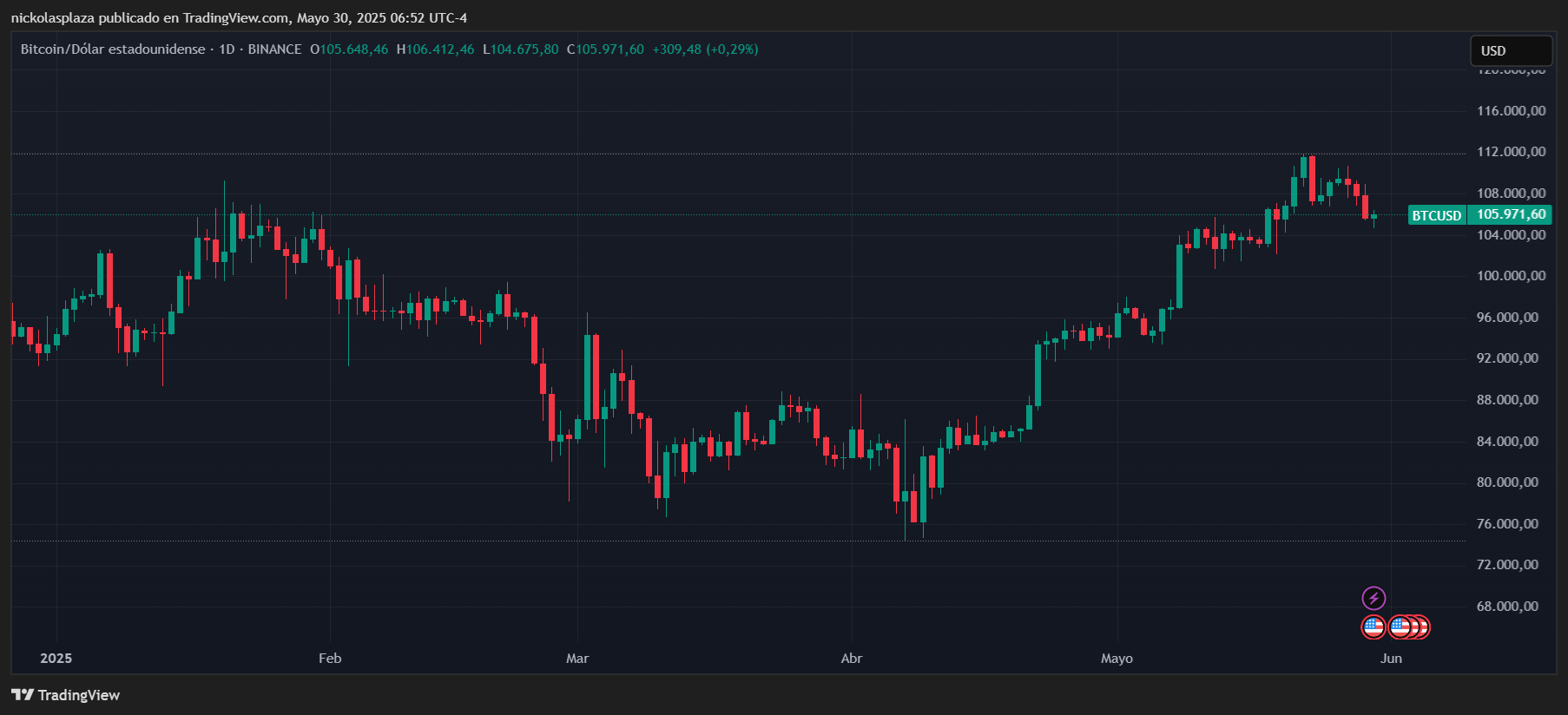This screenshot has height=715, width=1568.
Task: Click the front flag of the overlapping flag cluster
Action: (x=1400, y=626)
